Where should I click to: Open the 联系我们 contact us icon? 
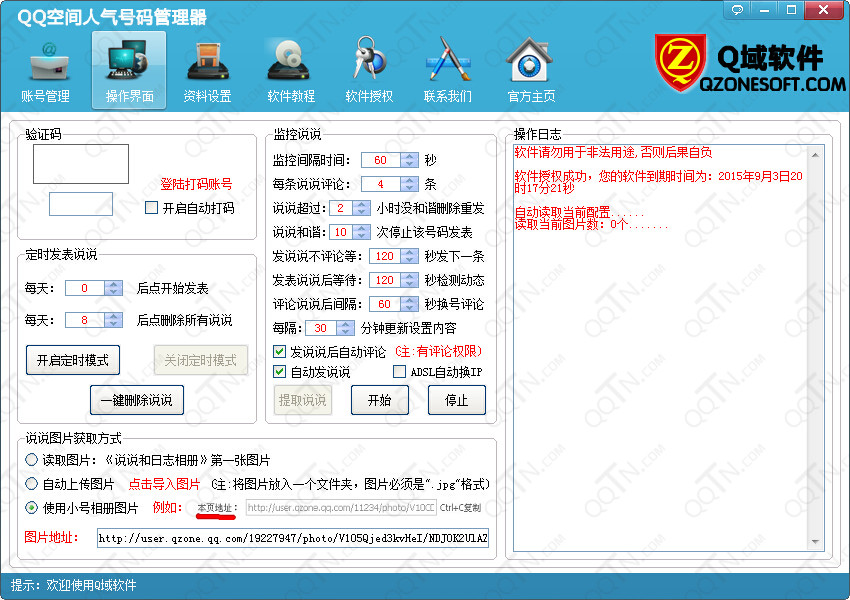pos(447,62)
